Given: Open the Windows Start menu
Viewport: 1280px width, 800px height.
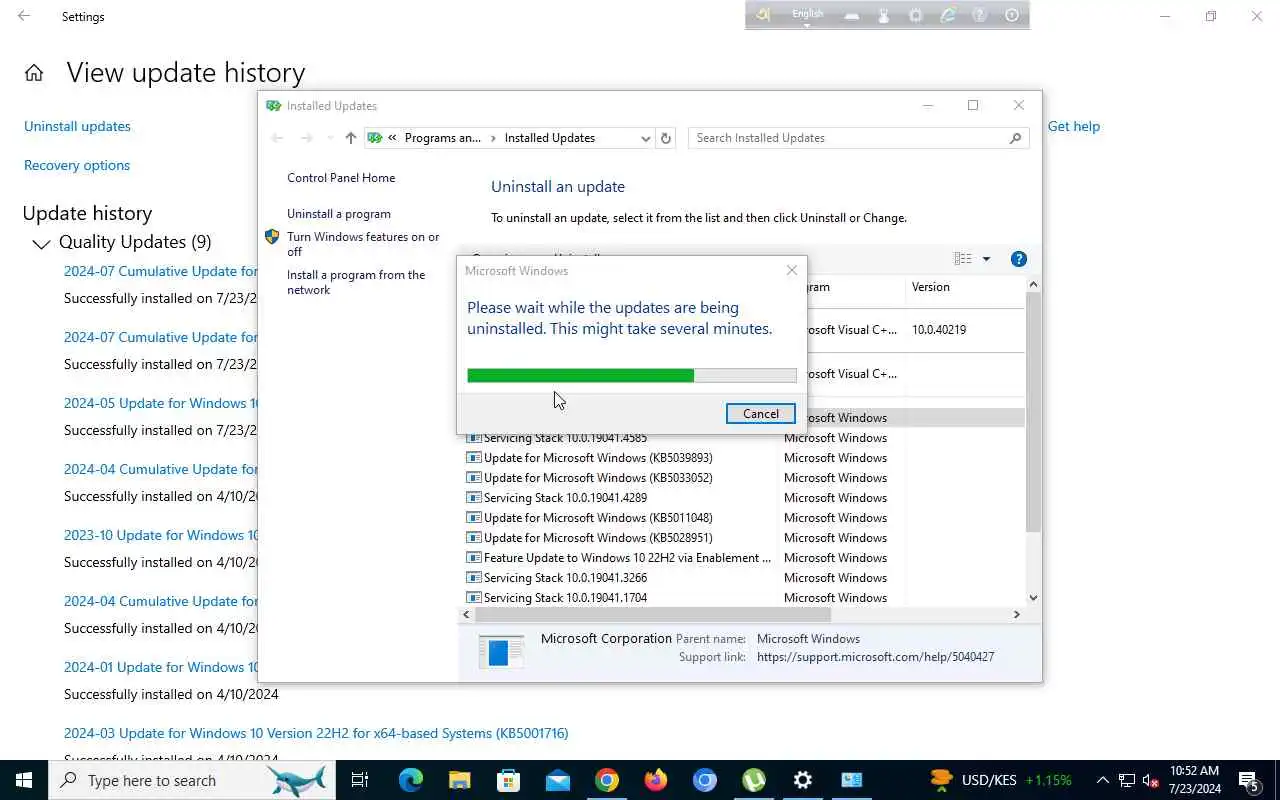Looking at the screenshot, I should 24,780.
